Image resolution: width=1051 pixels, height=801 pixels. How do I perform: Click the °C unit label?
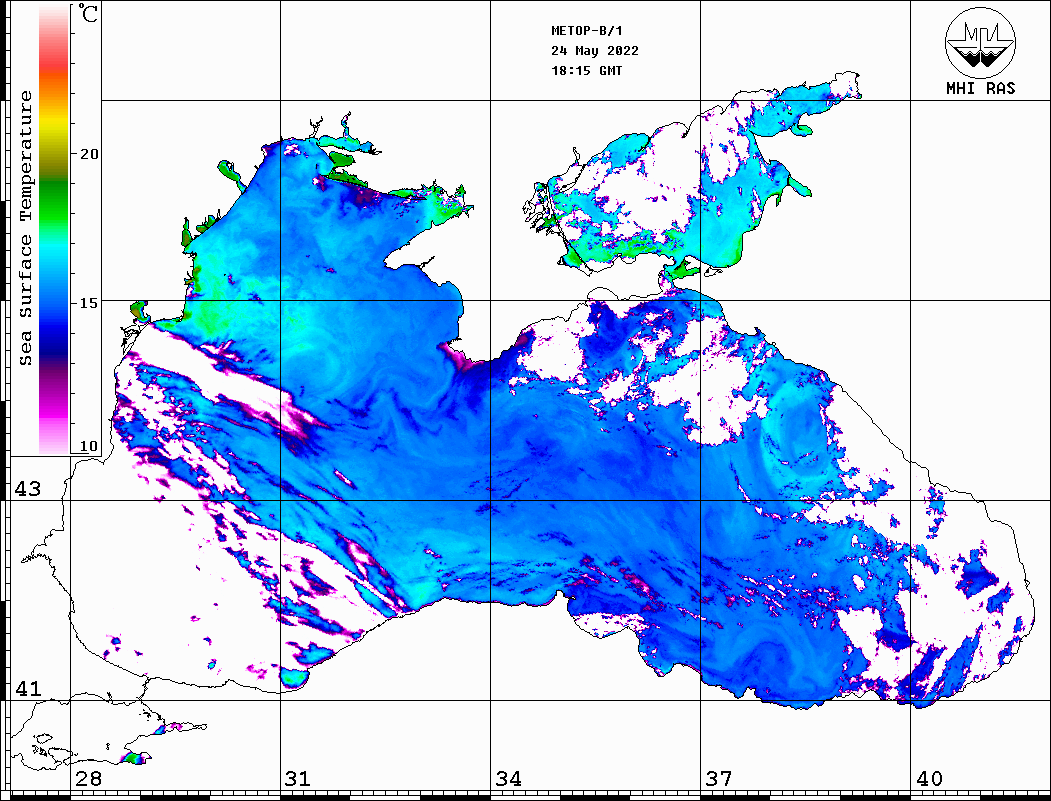88,13
